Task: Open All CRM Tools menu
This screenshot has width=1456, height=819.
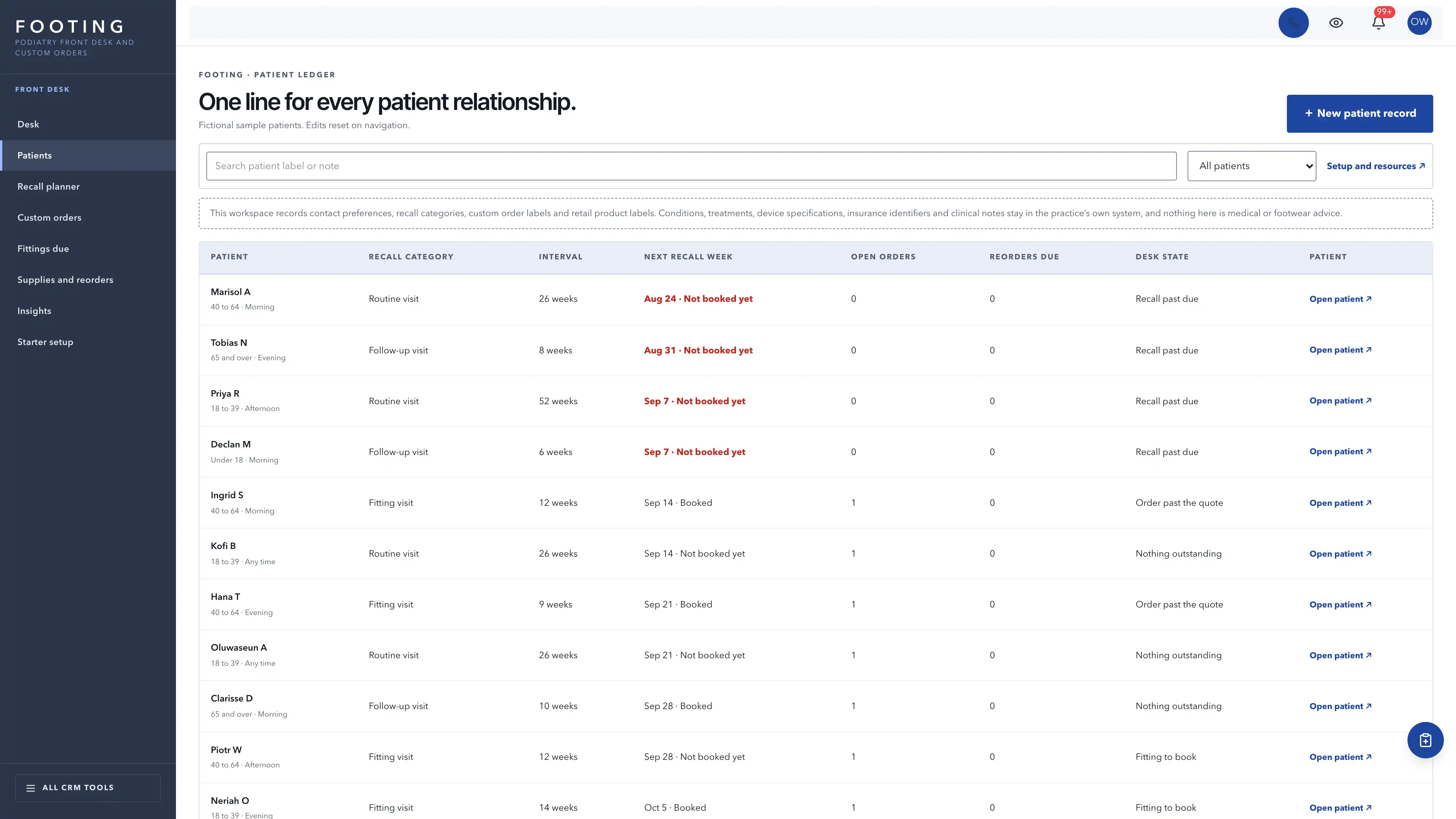Action: 88,788
